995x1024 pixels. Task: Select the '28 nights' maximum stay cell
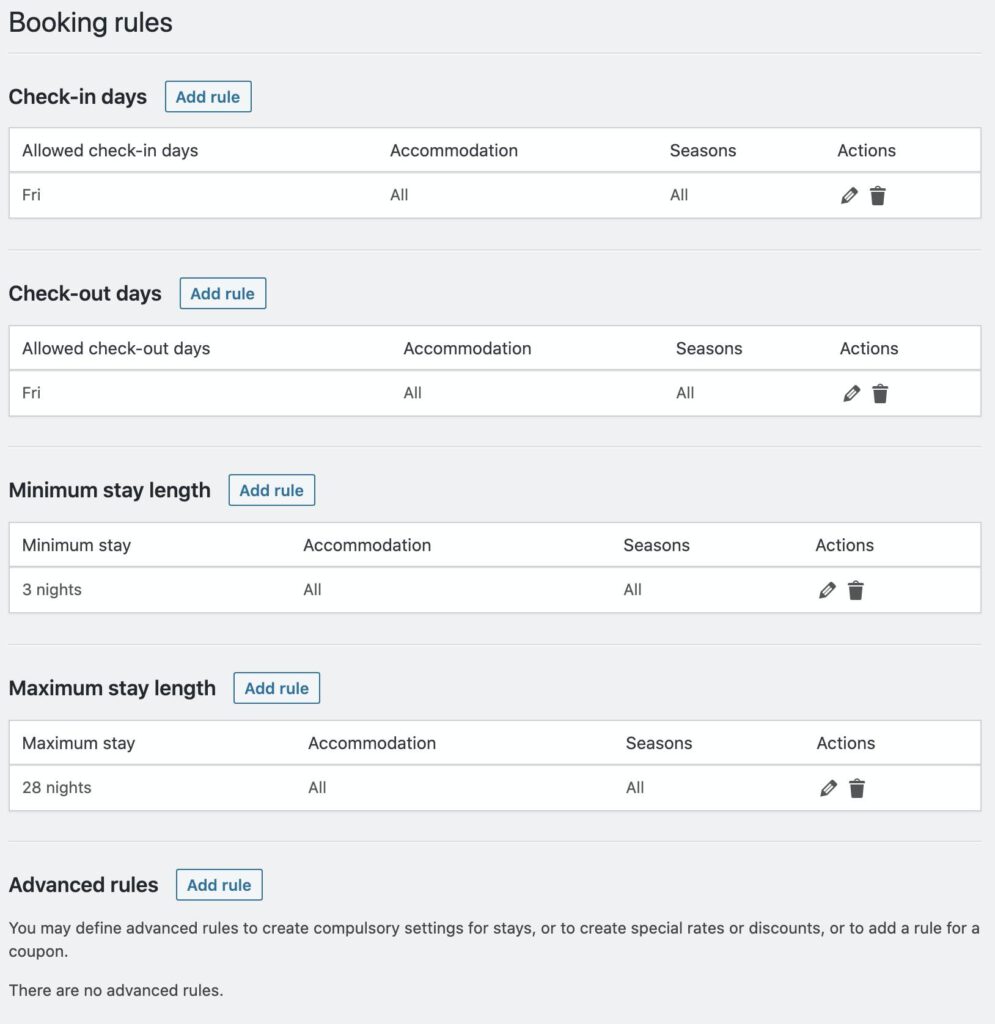[57, 788]
